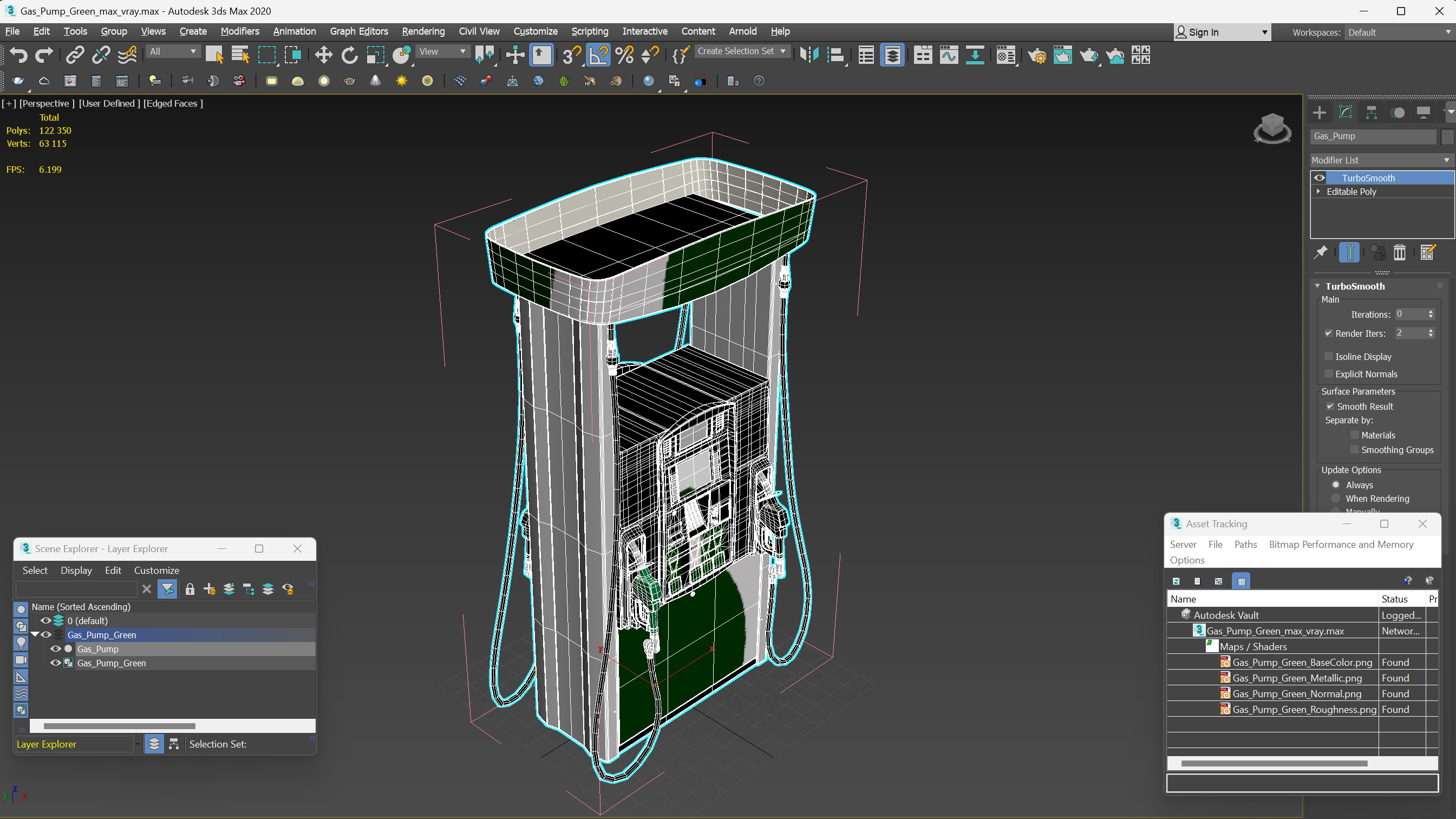This screenshot has height=819, width=1456.
Task: Expand the Editable Poly stack entry
Action: (1318, 192)
